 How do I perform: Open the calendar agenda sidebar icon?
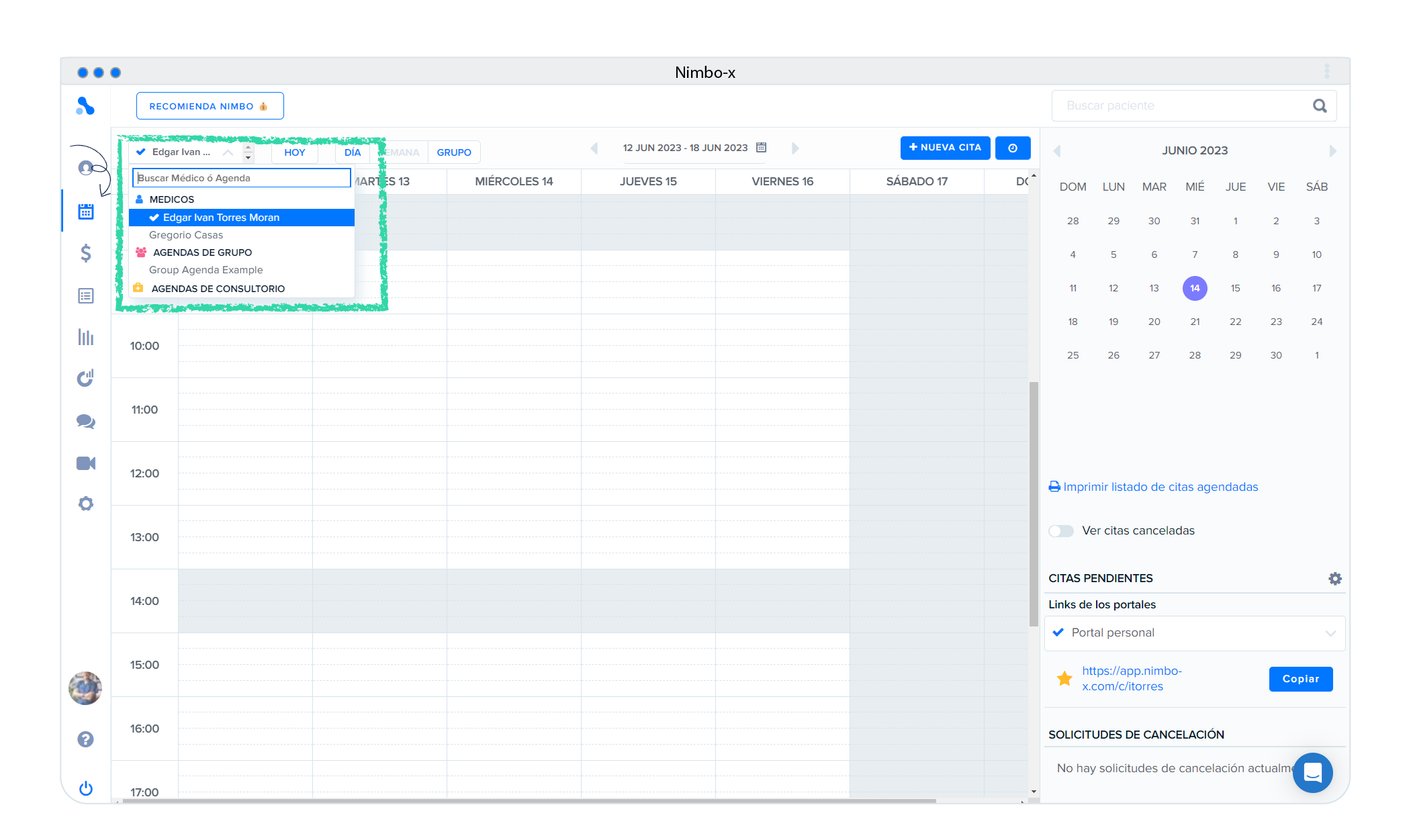[86, 212]
